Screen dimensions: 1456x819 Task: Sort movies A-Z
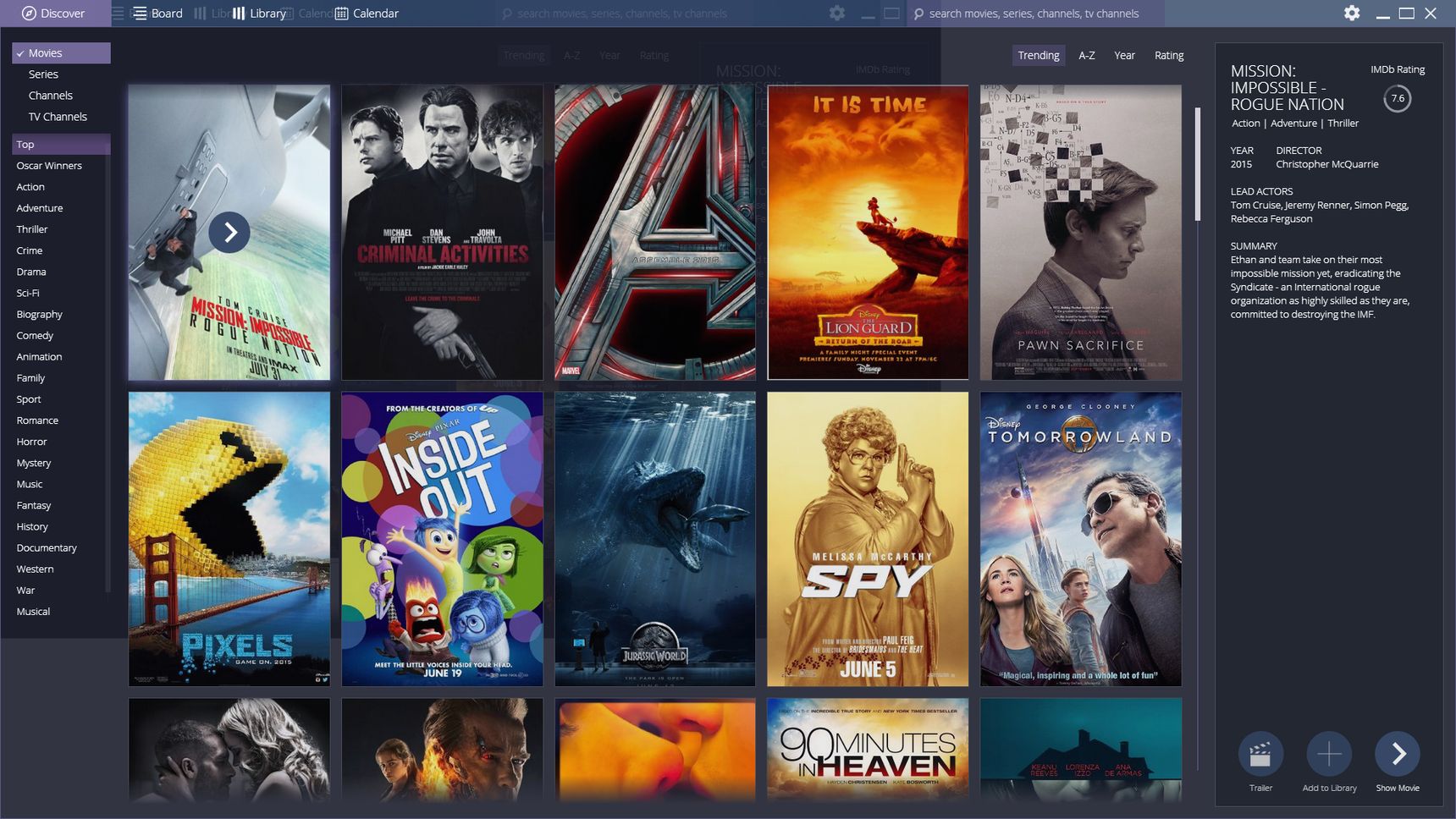[x=1087, y=55]
